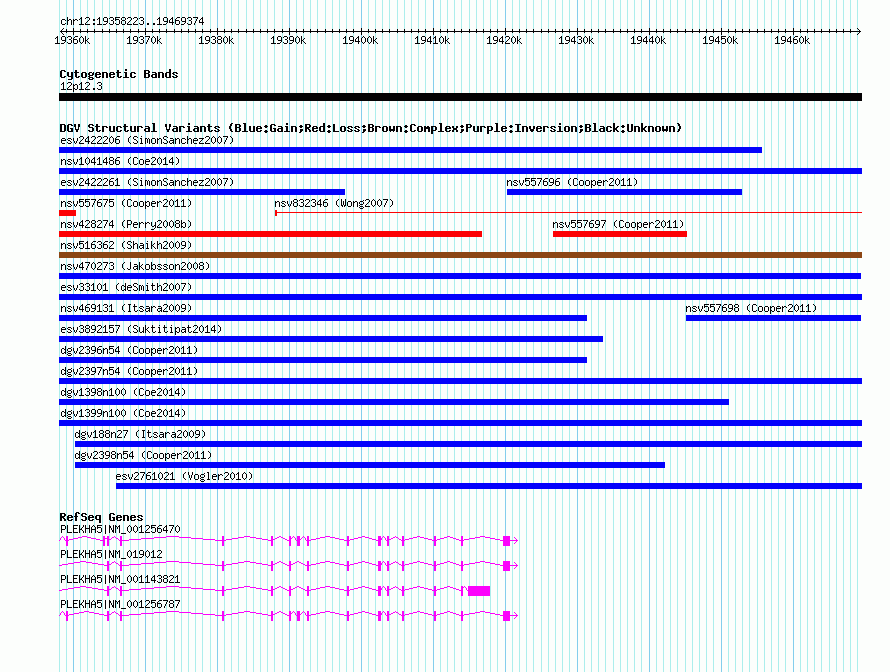Open the dgv2398n54 (Cooper2011) variant label

coord(143,455)
